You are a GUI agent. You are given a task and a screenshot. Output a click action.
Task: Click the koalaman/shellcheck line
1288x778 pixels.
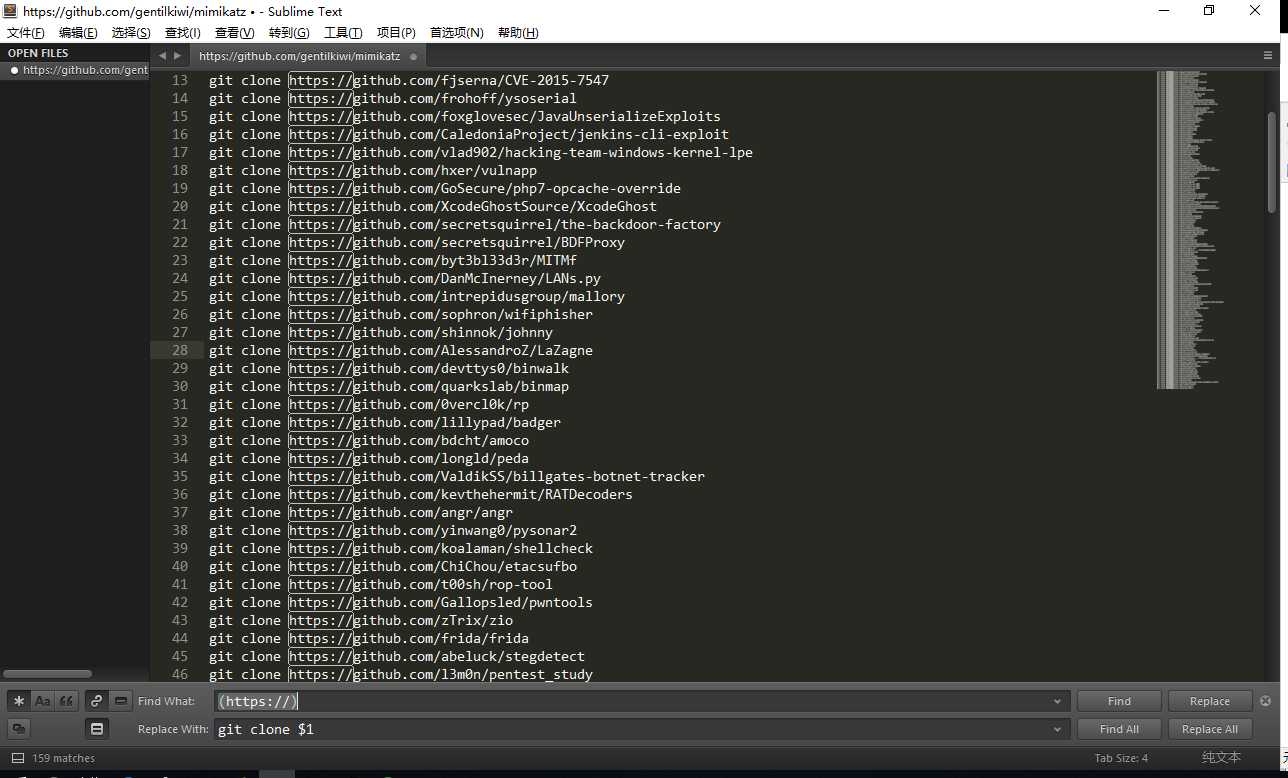[401, 548]
